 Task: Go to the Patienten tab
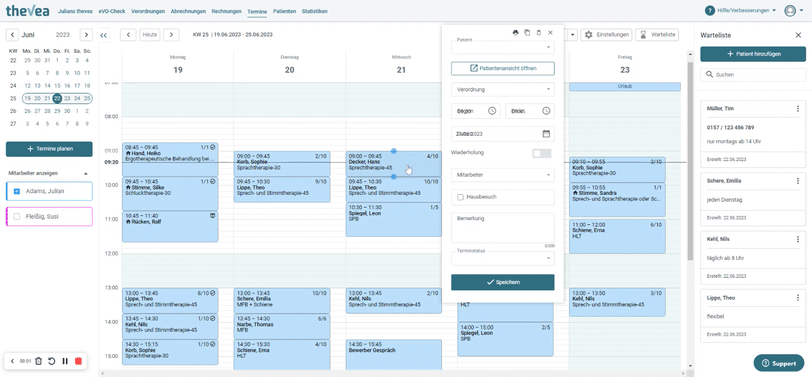[284, 11]
